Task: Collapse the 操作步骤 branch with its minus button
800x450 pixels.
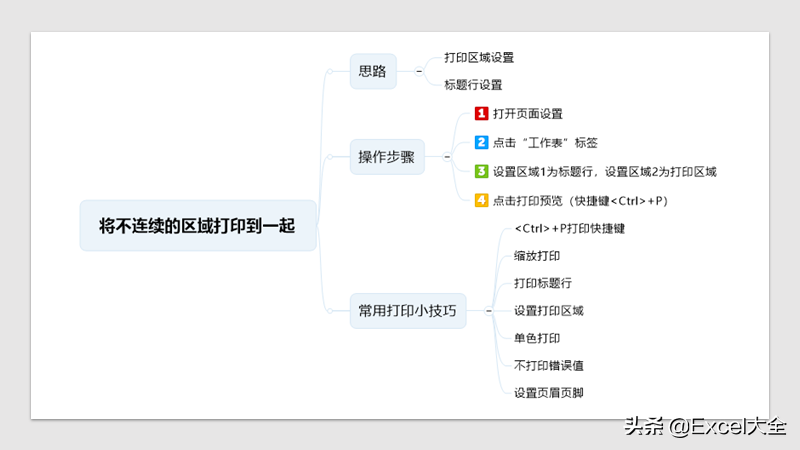Action: (447, 157)
